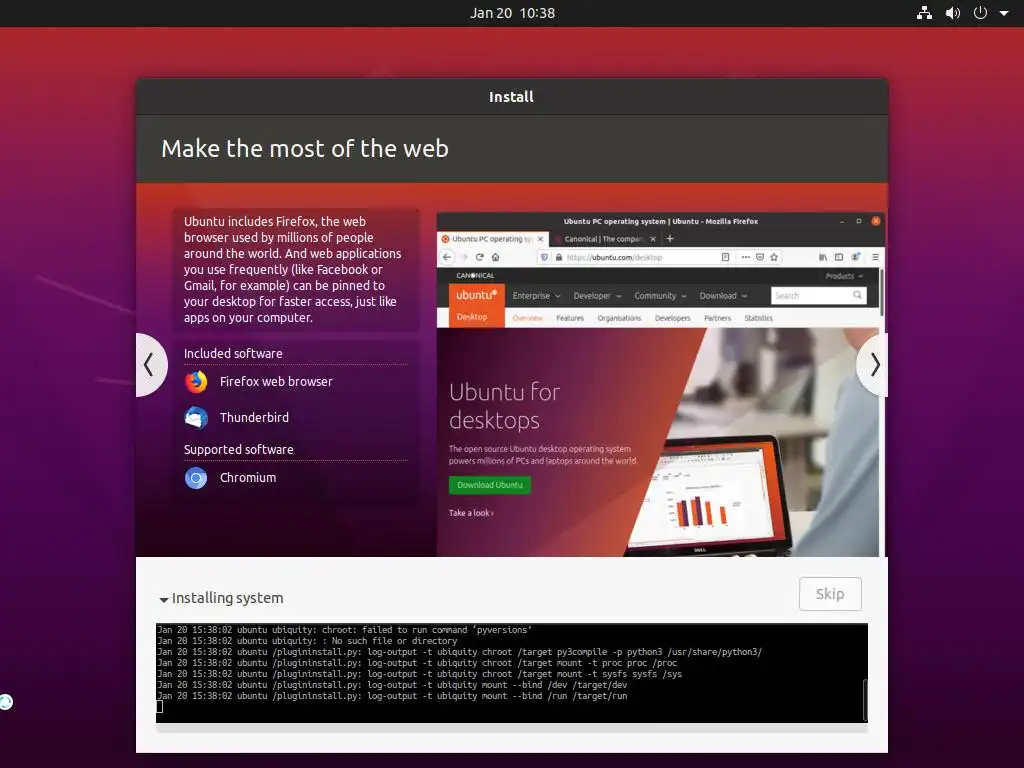Click the Make the most of the web heading
Image resolution: width=1024 pixels, height=768 pixels.
[305, 149]
